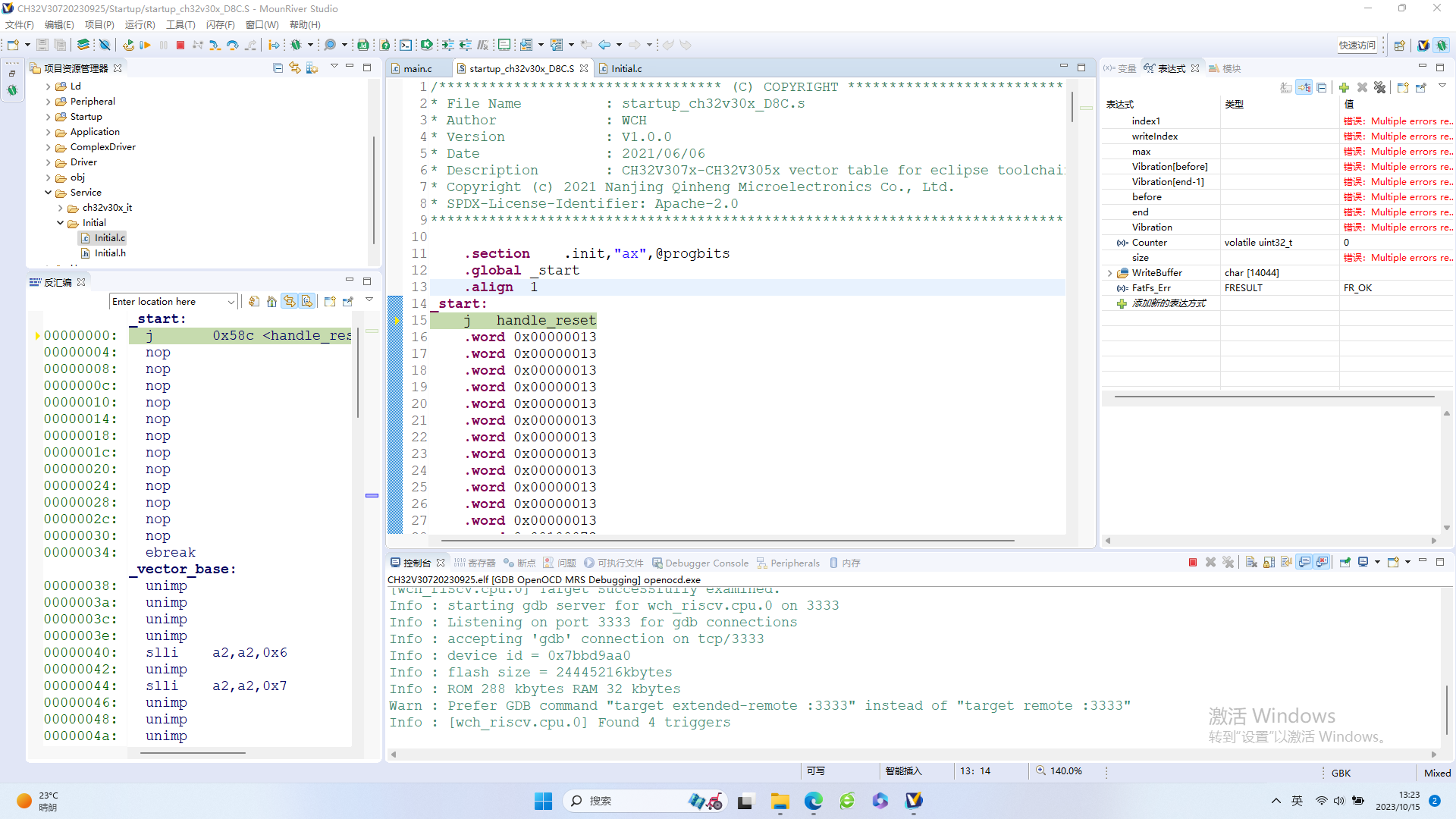Toggle Link with Editor in project explorer
The image size is (1456, 819).
click(x=295, y=68)
